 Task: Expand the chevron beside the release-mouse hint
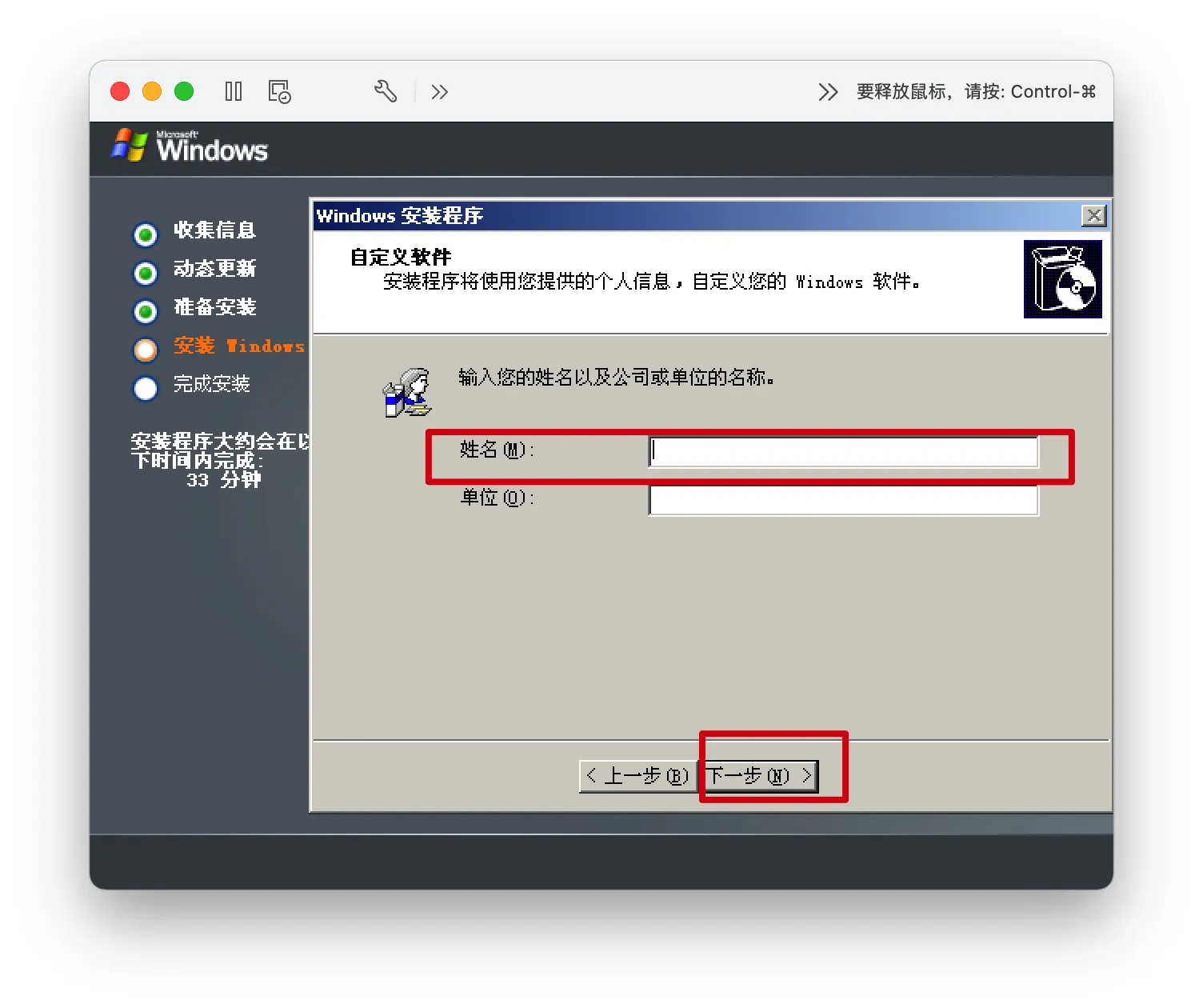pyautogui.click(x=828, y=92)
